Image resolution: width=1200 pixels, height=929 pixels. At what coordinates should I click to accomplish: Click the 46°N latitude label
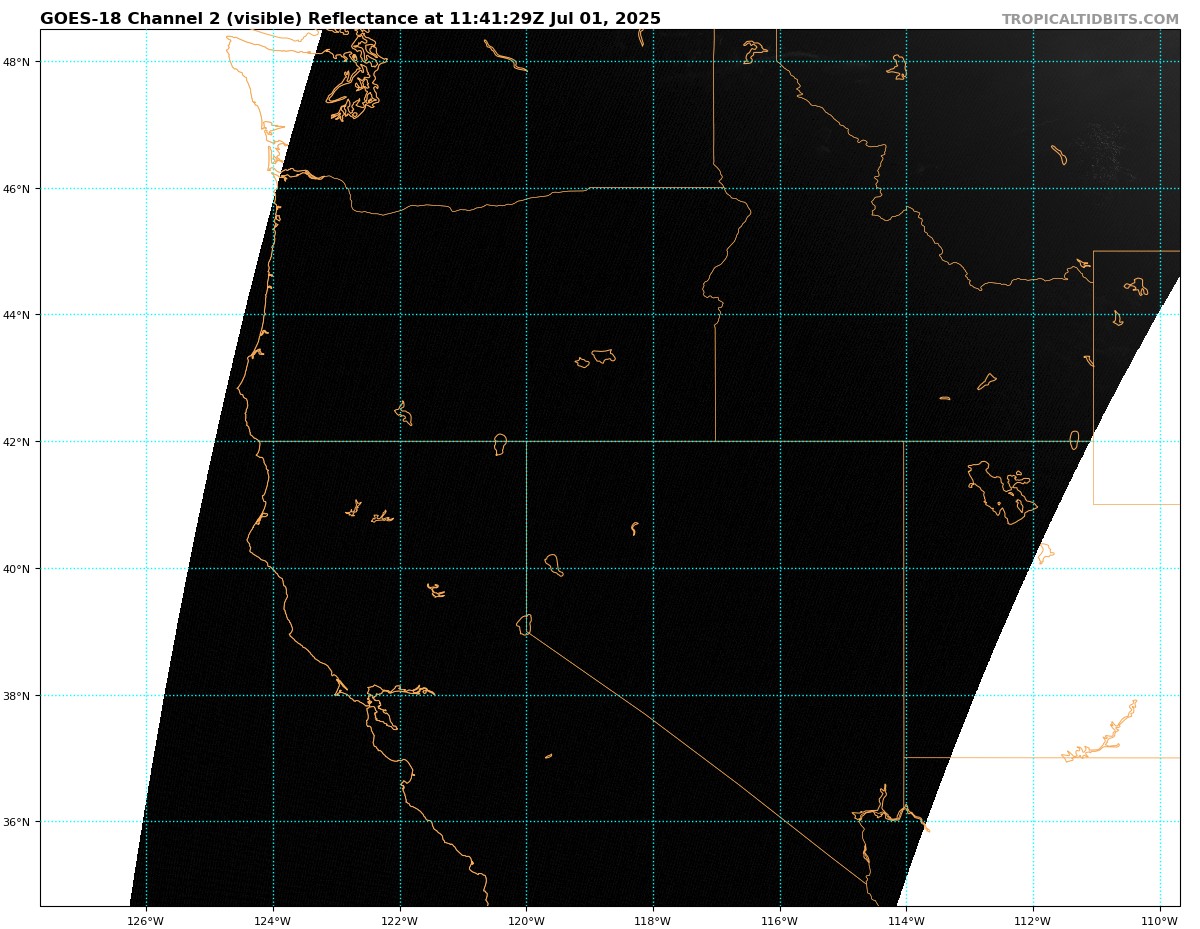(x=19, y=188)
